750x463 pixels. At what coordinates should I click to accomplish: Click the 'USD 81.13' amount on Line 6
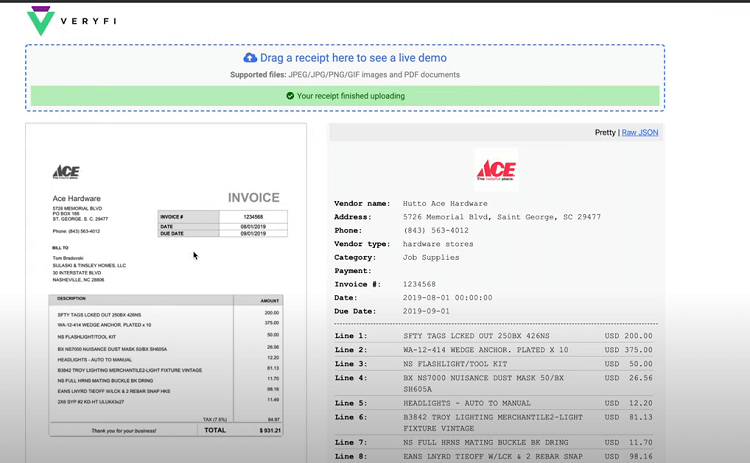point(628,417)
